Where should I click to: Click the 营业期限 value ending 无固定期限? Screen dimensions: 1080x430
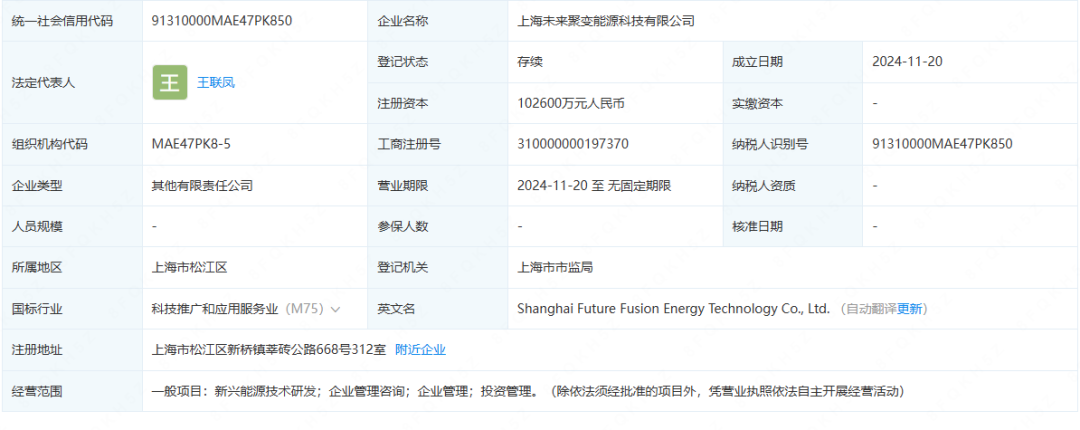click(x=594, y=185)
